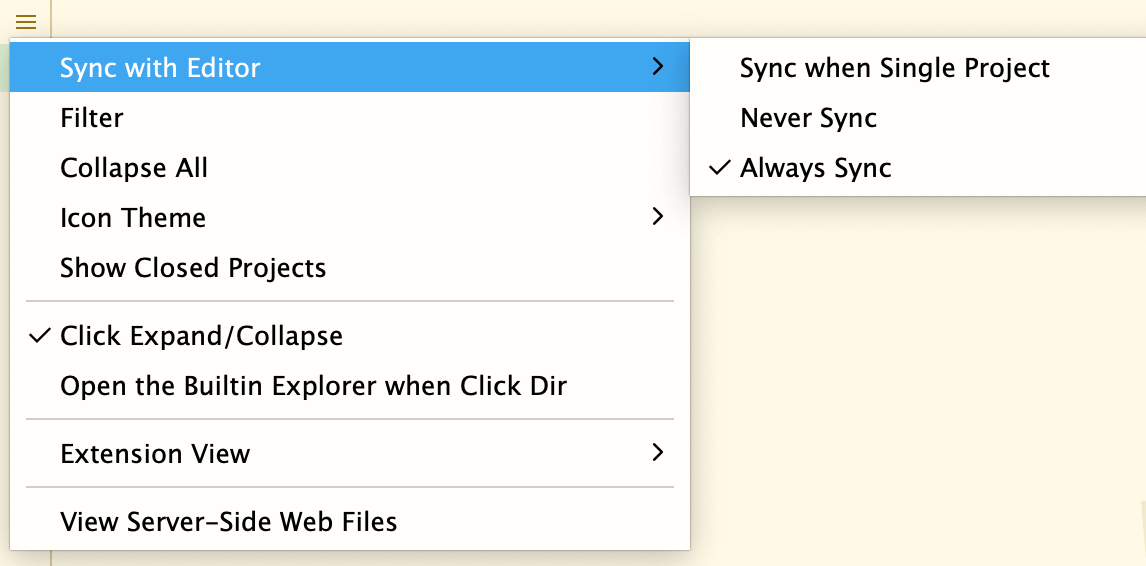Screen dimensions: 1146x566
Task: Select Sync when Single Project
Action: tap(918, 67)
